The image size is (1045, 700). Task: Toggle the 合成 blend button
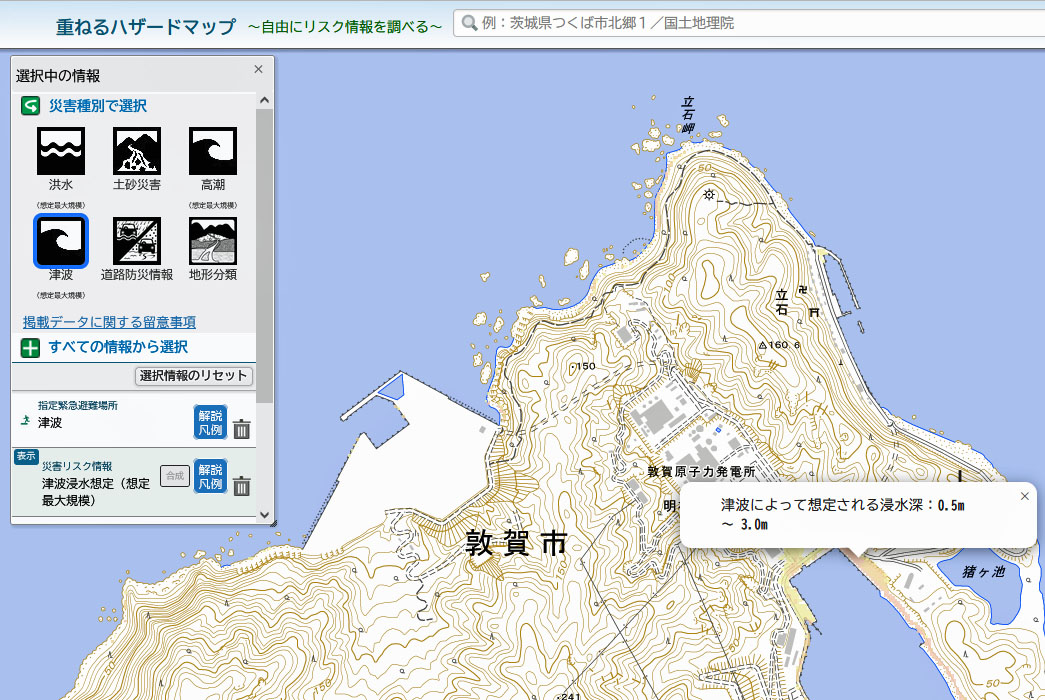[175, 476]
